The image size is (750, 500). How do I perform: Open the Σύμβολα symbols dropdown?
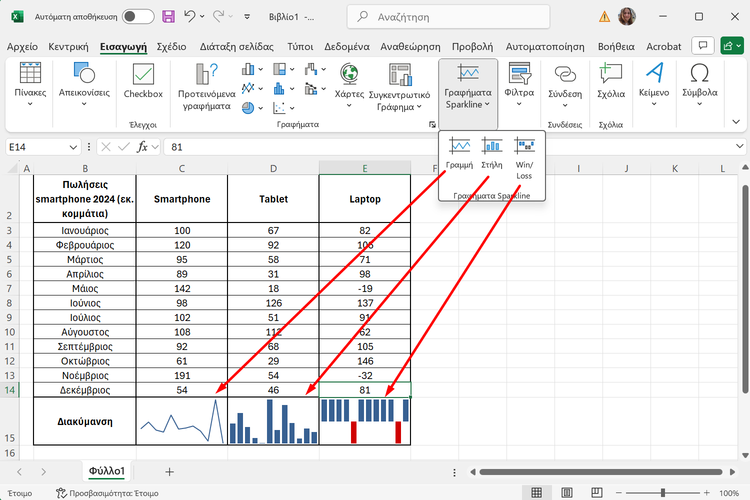point(699,85)
